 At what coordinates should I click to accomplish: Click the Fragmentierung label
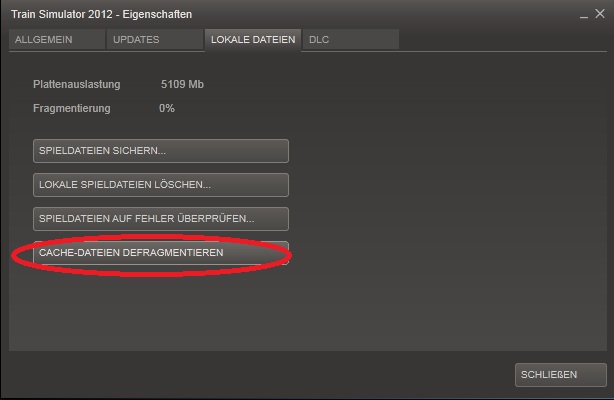tap(72, 108)
